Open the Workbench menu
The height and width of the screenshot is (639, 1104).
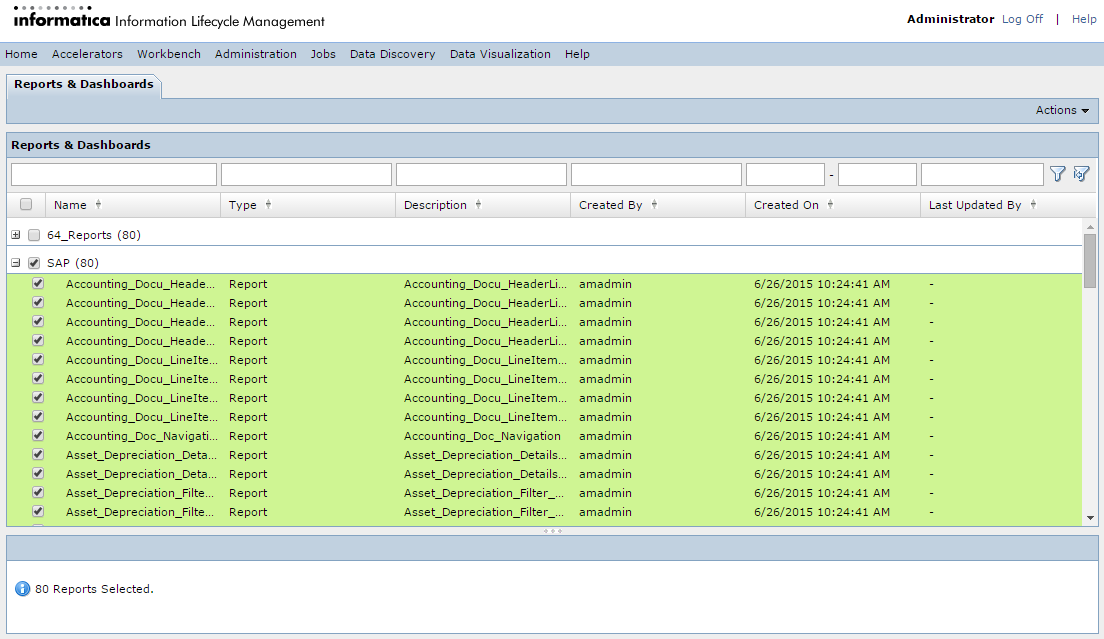[x=169, y=54]
